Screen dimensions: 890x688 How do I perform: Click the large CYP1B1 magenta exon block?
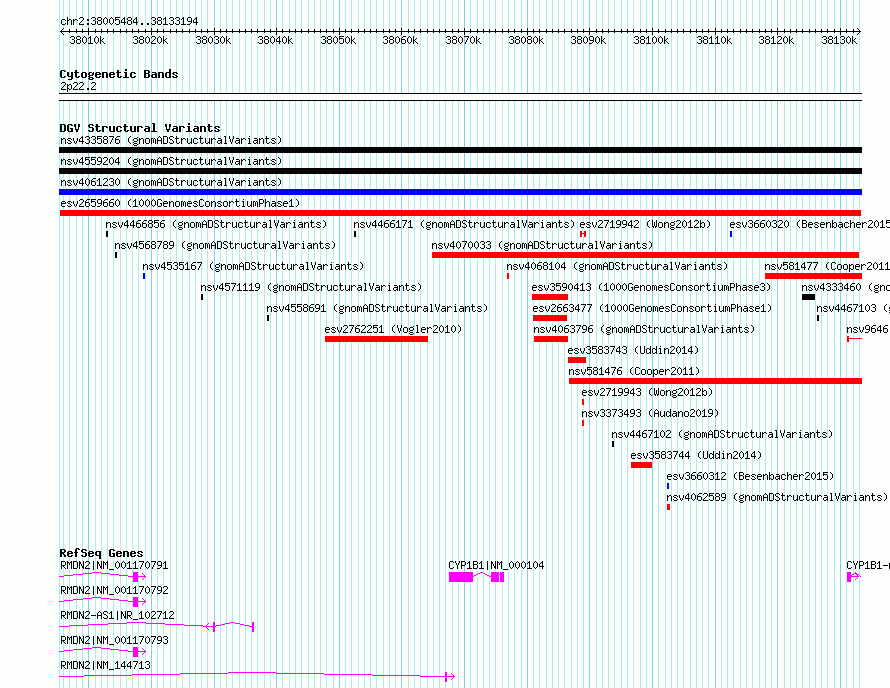[461, 577]
